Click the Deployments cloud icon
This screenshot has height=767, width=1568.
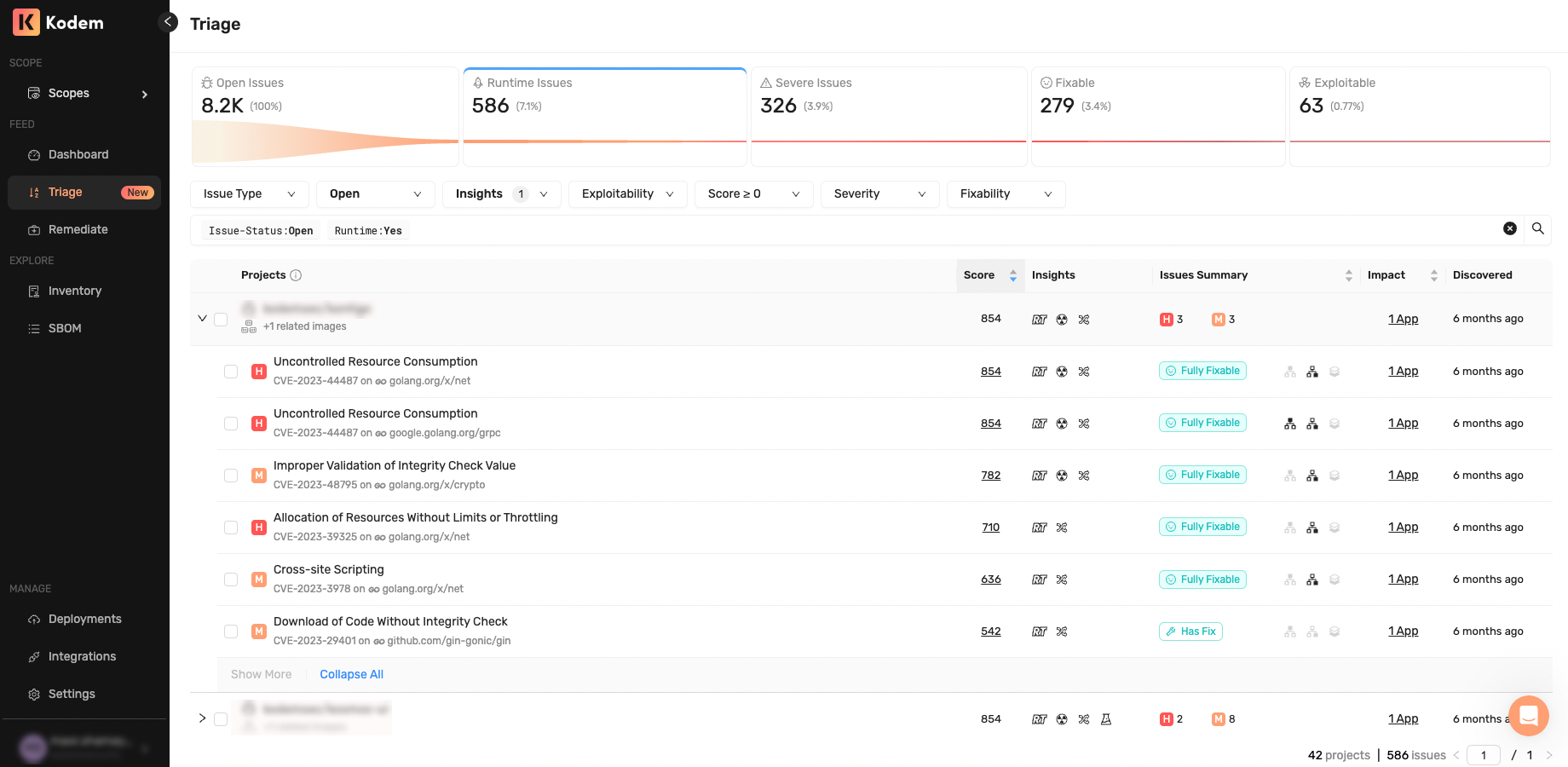tap(34, 620)
